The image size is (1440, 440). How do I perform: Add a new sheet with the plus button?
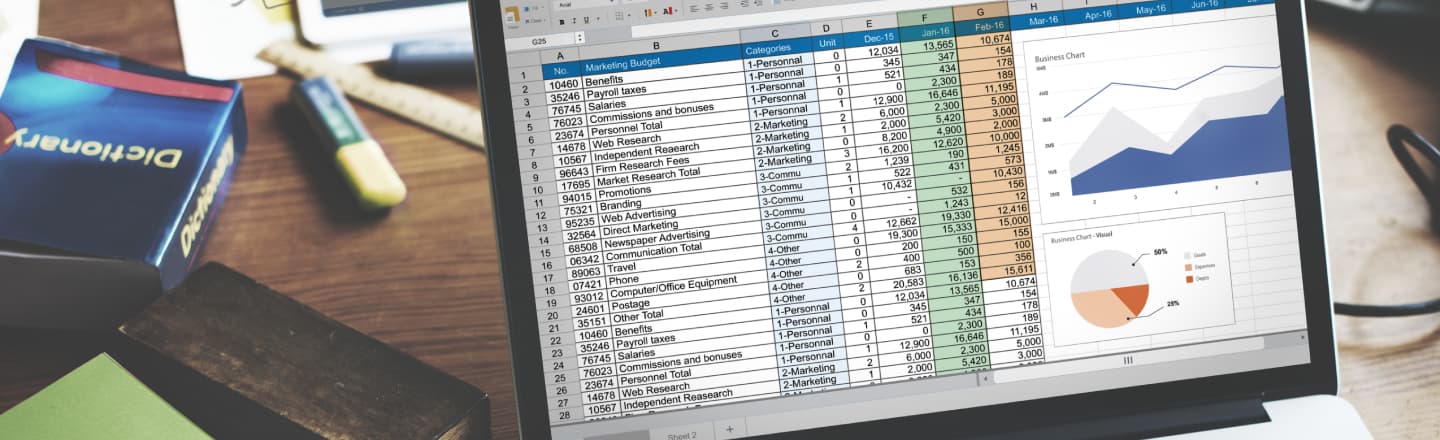(729, 429)
